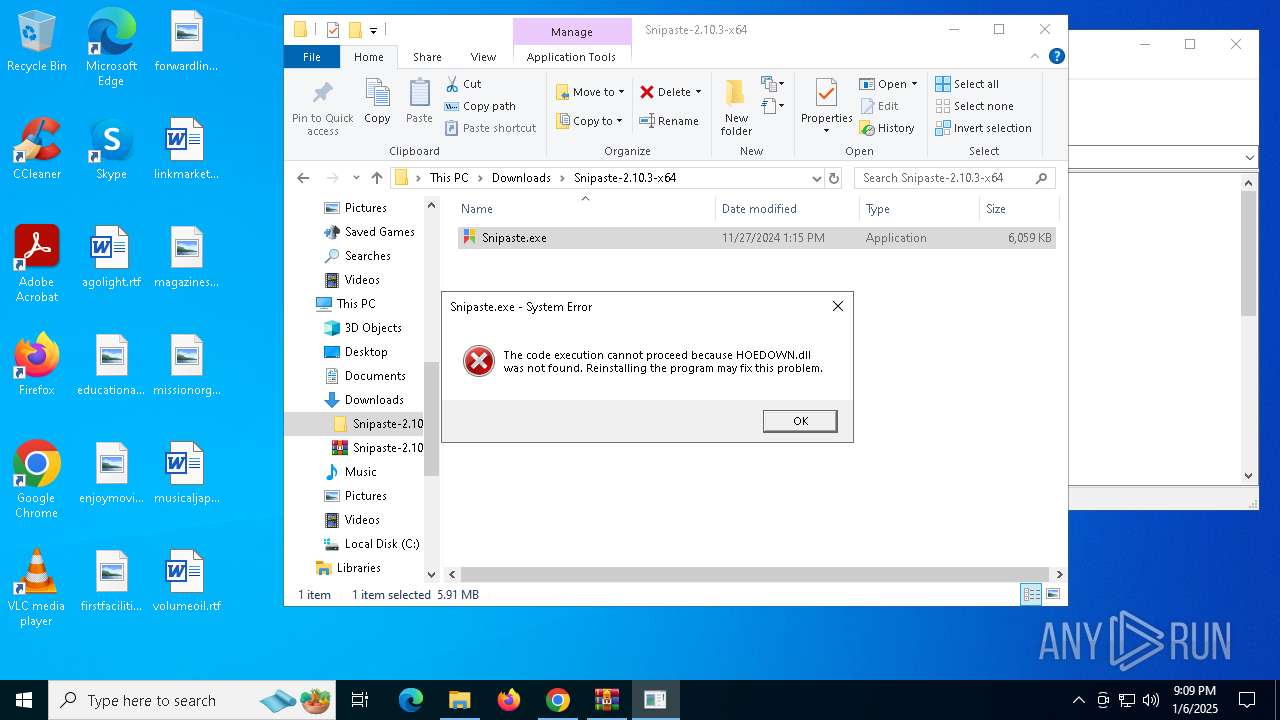The height and width of the screenshot is (720, 1280).
Task: Open the File menu tab
Action: pos(312,57)
